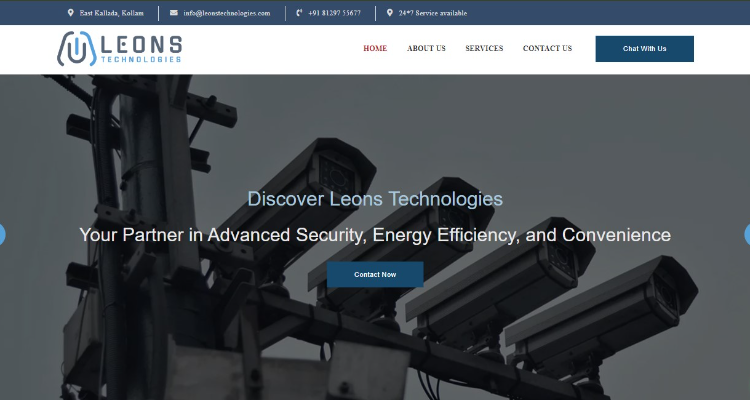
Task: Click the 24*7 Service available text
Action: pos(433,13)
